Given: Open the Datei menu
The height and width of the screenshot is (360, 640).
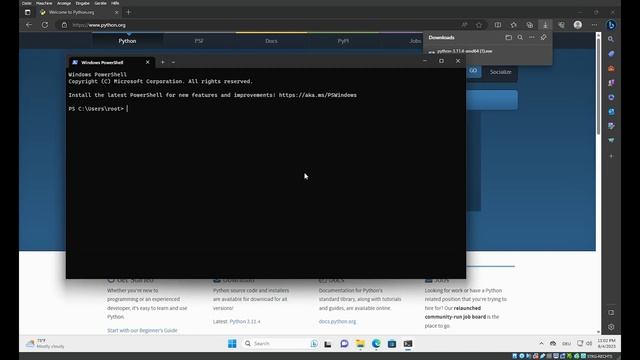Looking at the screenshot, I should 27,3.
